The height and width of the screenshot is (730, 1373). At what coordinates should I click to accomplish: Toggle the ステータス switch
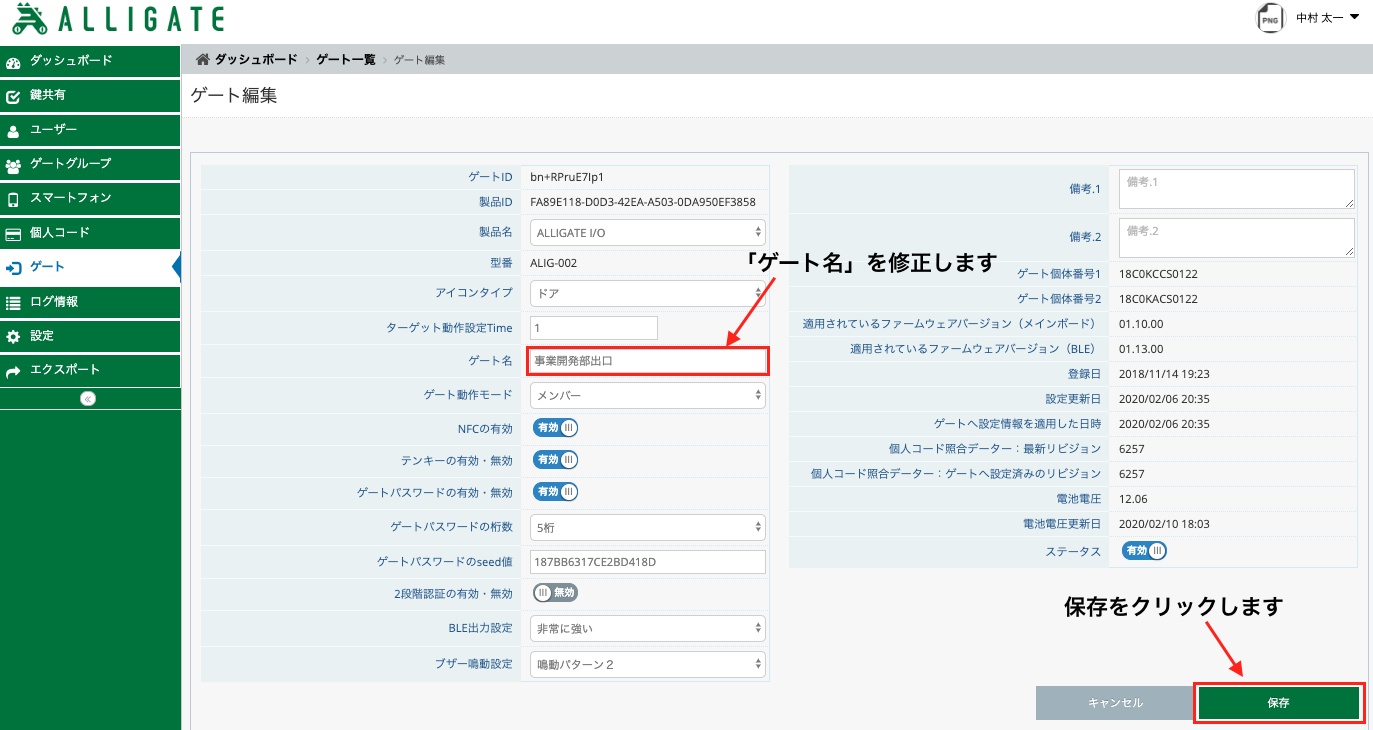(x=1143, y=551)
